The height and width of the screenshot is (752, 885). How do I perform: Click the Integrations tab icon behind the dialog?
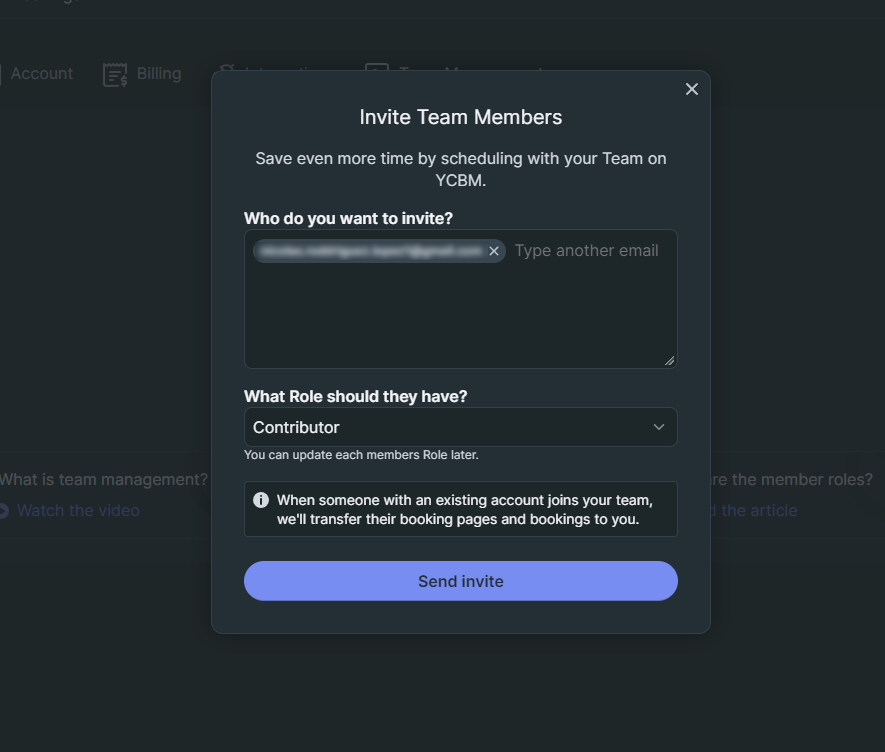coord(227,68)
